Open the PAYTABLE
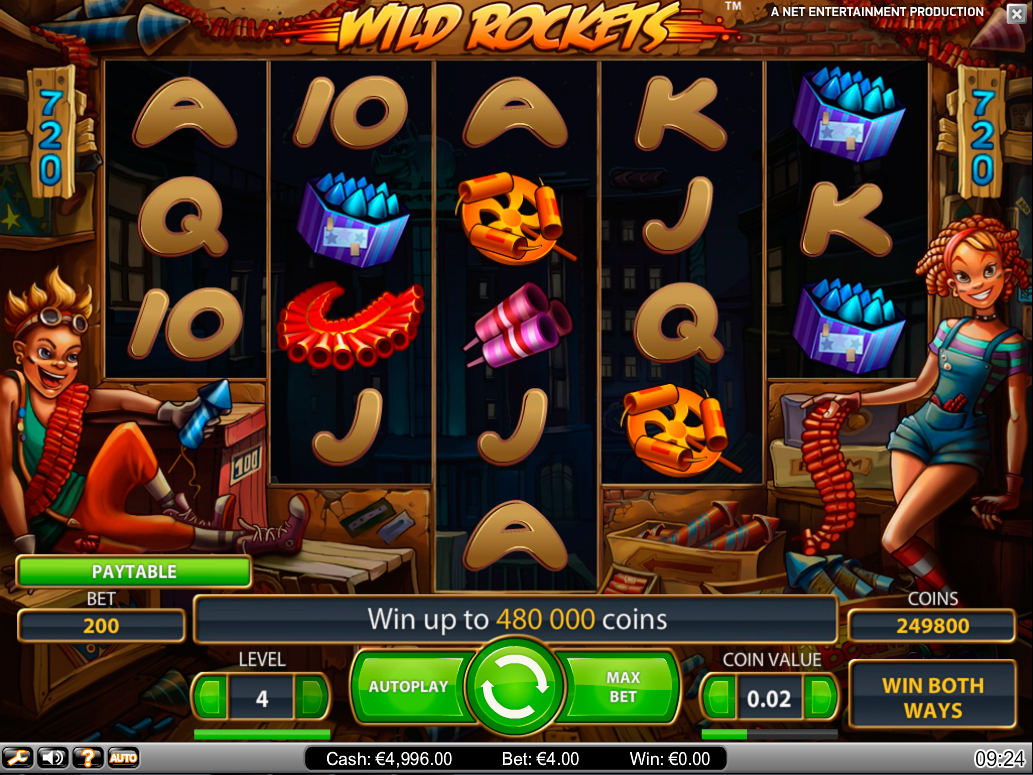The height and width of the screenshot is (775, 1033). coord(134,571)
